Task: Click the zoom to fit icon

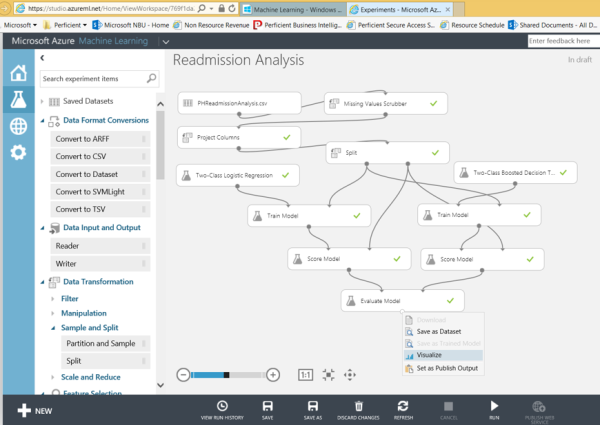Action: [328, 375]
